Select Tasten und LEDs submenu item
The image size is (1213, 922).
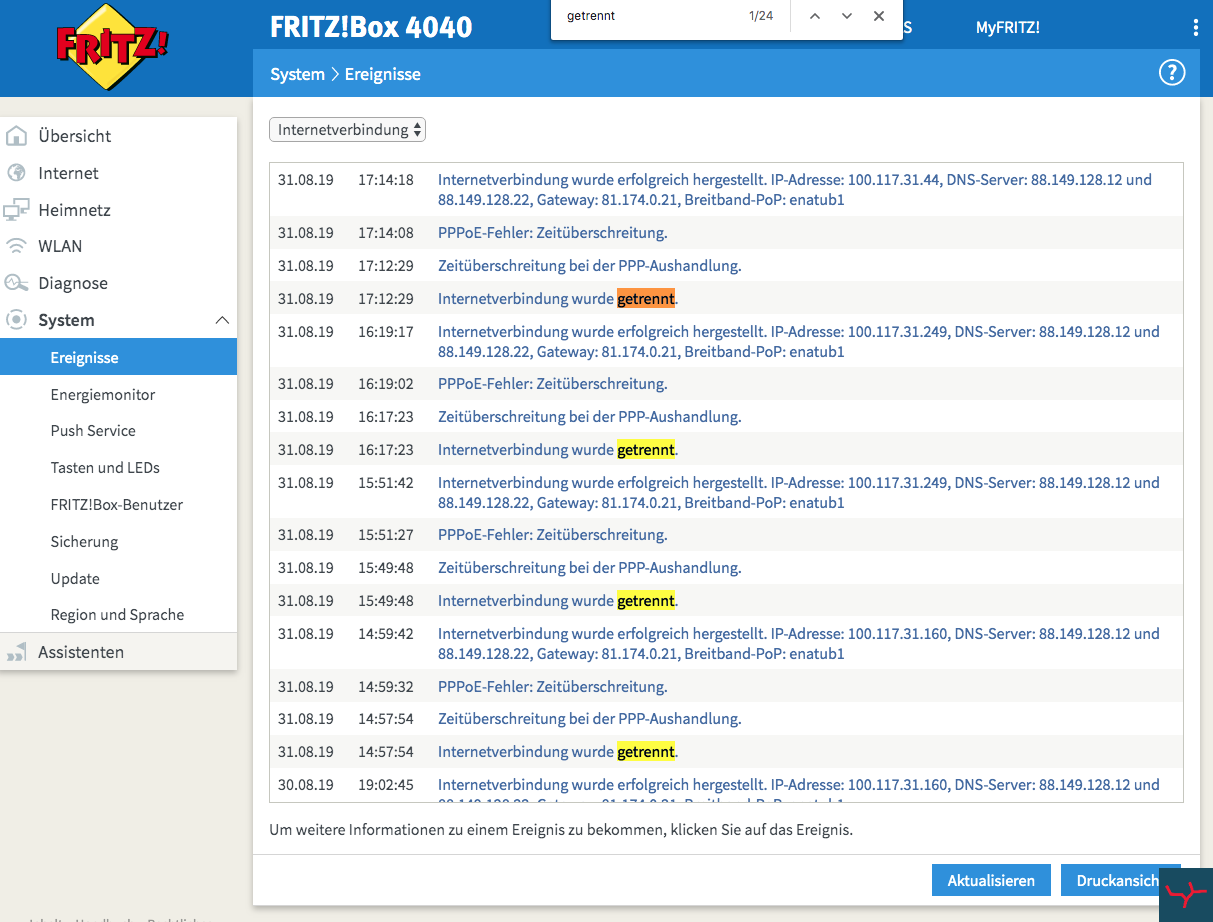pyautogui.click(x=105, y=468)
